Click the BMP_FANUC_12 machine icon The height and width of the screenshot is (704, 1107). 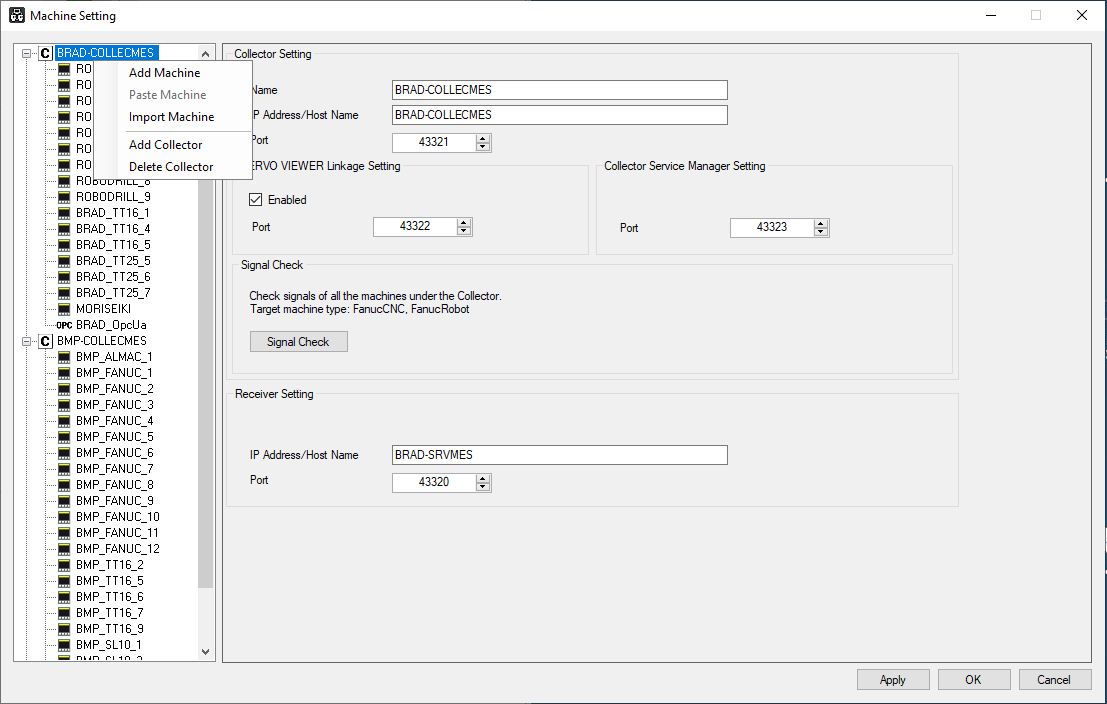click(64, 549)
